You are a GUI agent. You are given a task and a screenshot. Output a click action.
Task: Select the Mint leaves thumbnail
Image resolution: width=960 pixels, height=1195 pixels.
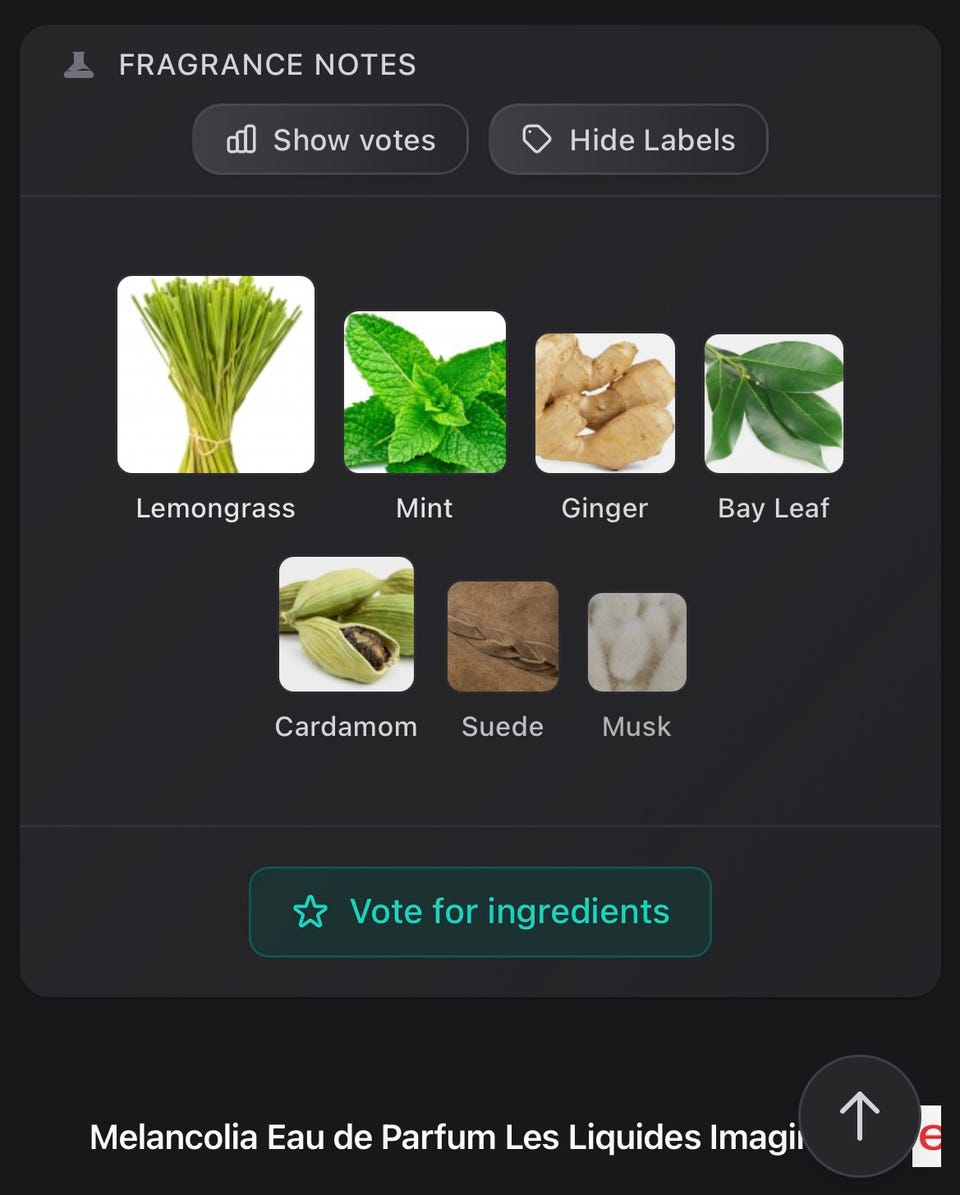425,392
